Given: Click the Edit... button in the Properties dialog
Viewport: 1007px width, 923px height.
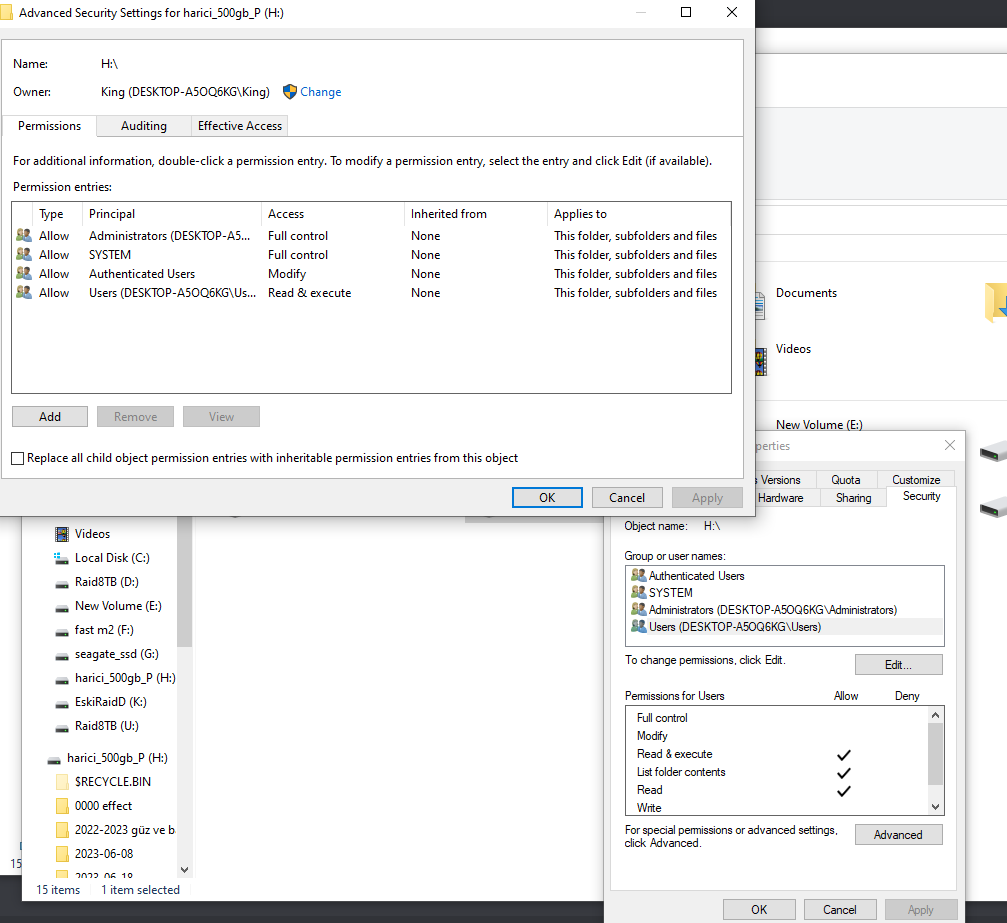Looking at the screenshot, I should tap(898, 665).
